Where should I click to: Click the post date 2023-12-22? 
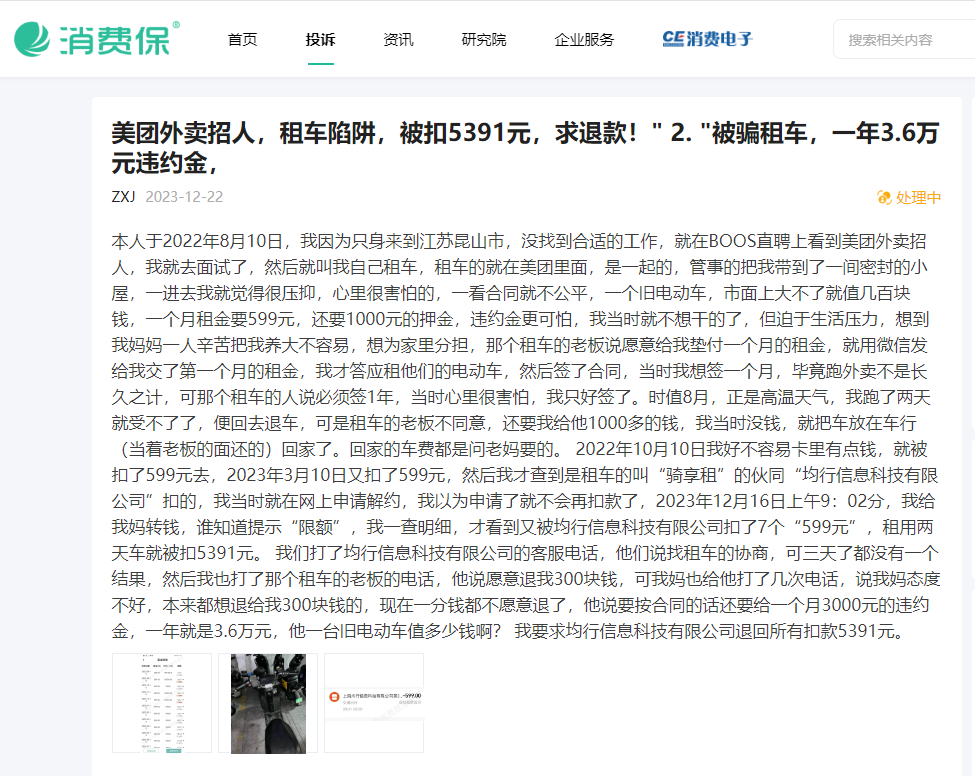[184, 197]
